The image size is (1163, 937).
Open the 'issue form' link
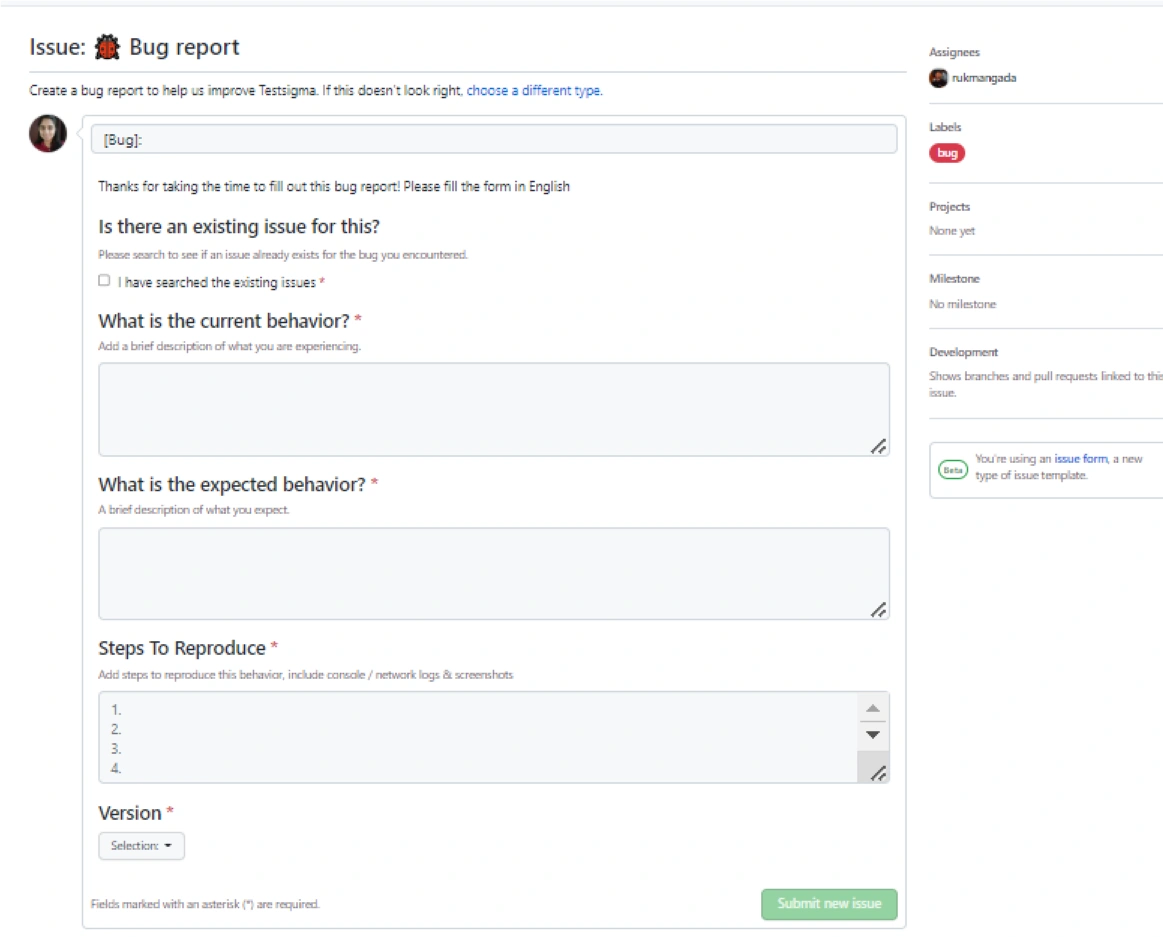pyautogui.click(x=1080, y=459)
